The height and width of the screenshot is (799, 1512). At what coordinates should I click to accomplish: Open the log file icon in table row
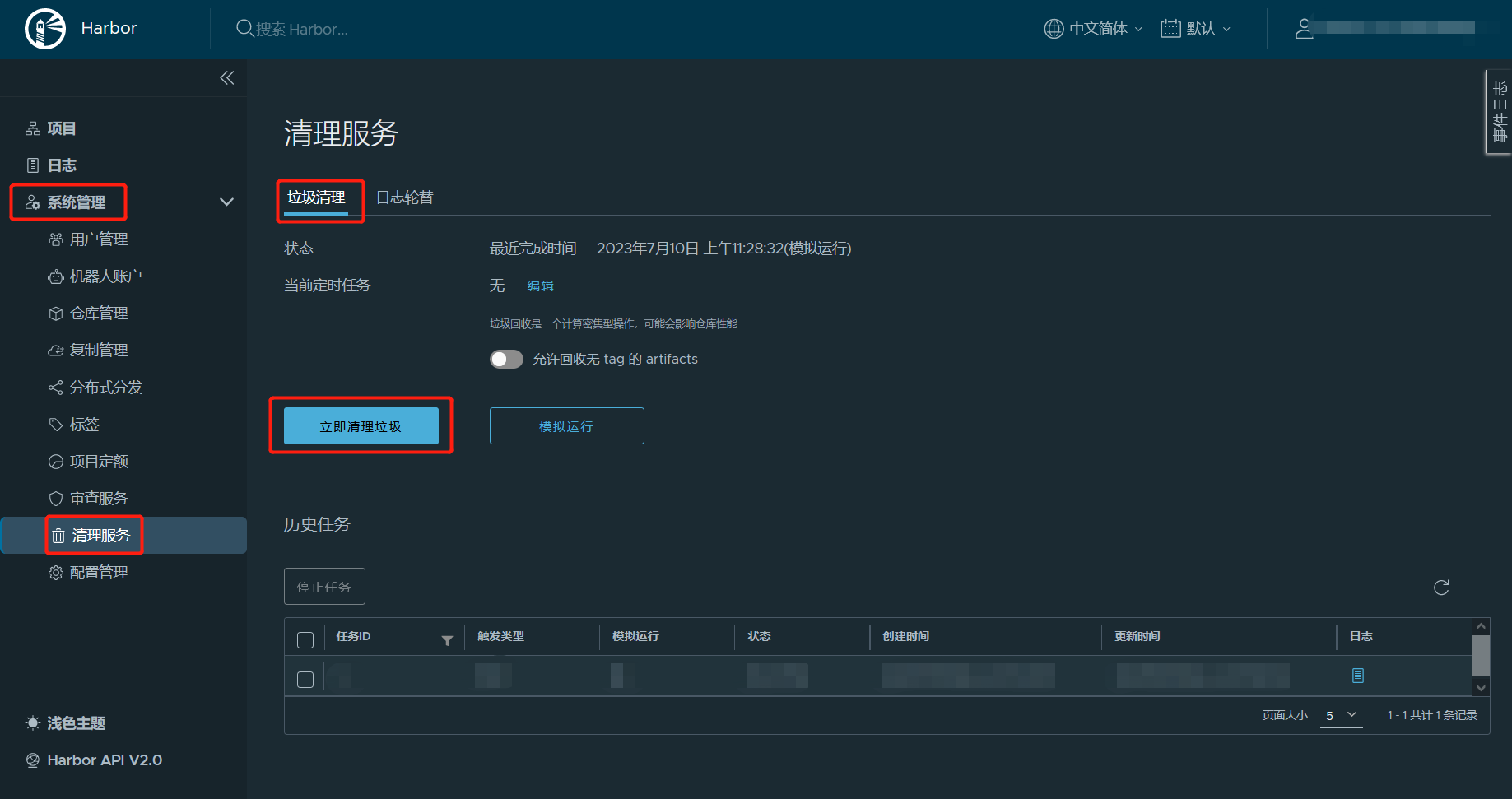[x=1358, y=676]
